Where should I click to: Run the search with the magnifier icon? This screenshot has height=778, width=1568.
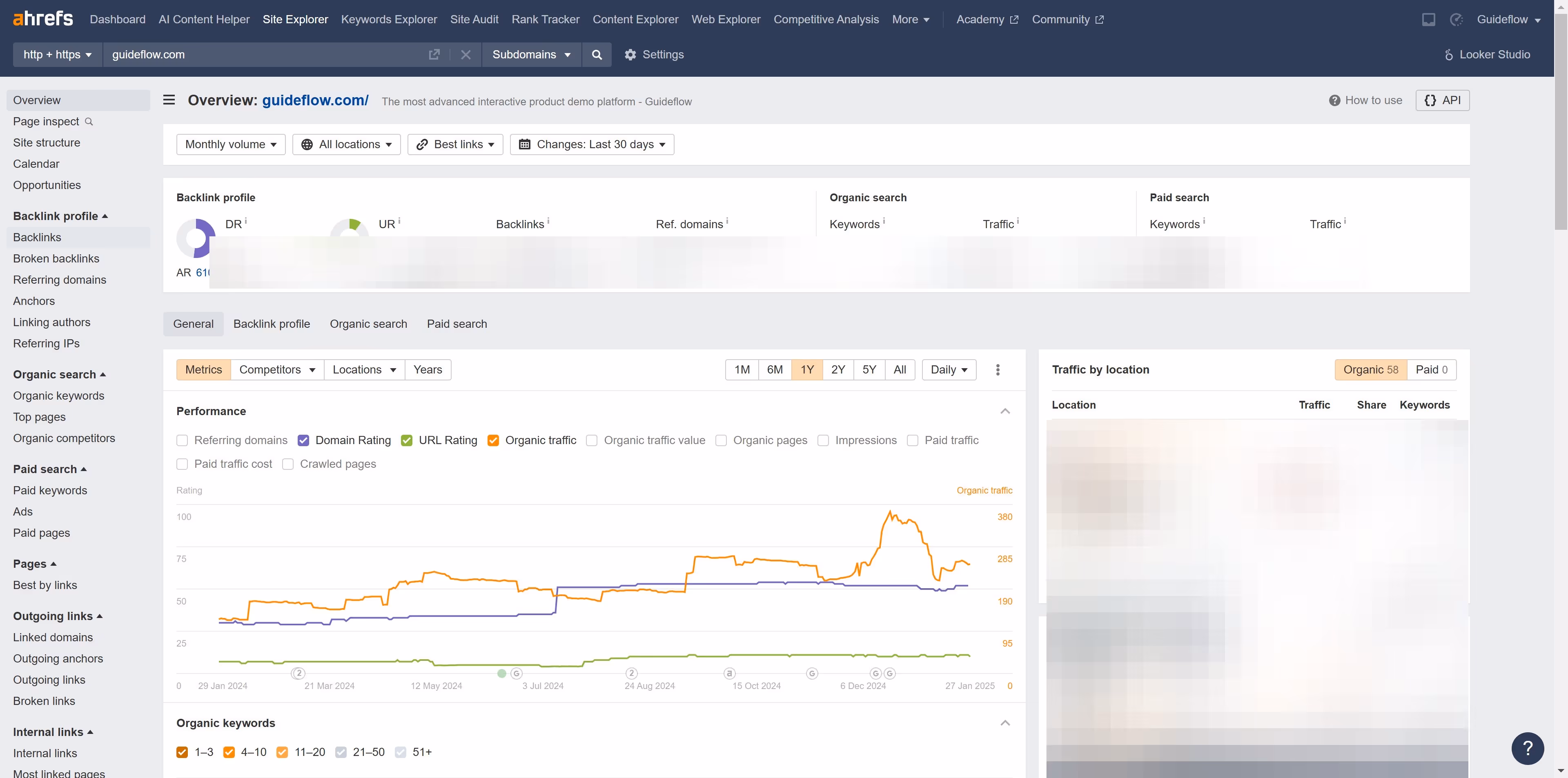click(597, 55)
